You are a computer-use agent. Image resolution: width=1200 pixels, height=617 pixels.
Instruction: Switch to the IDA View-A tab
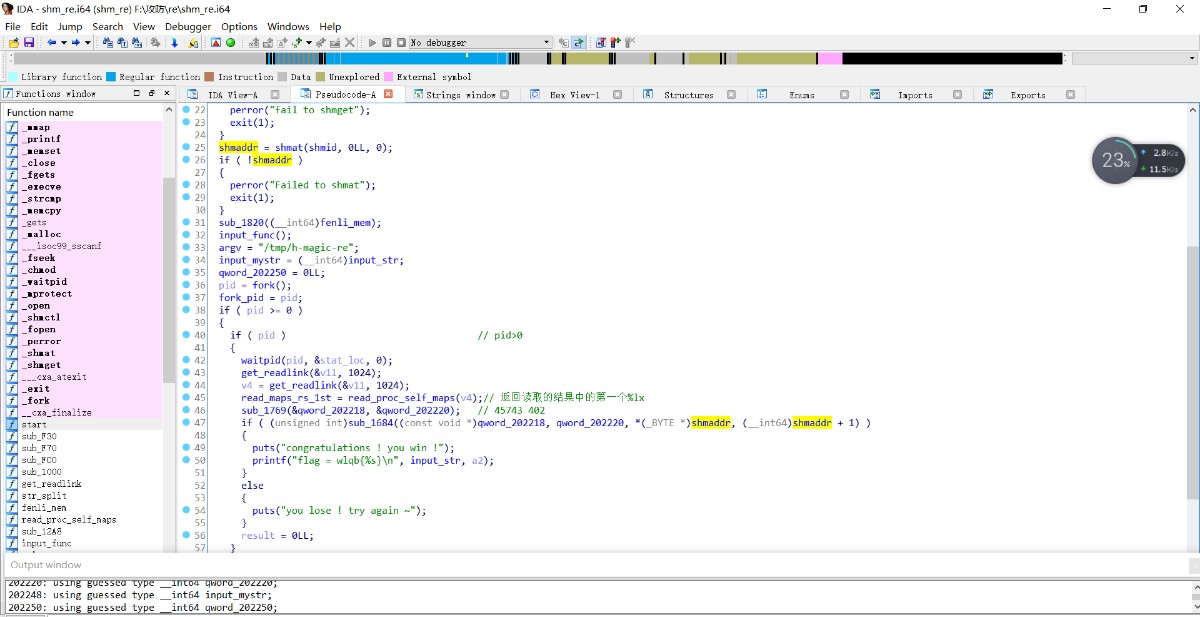point(232,95)
